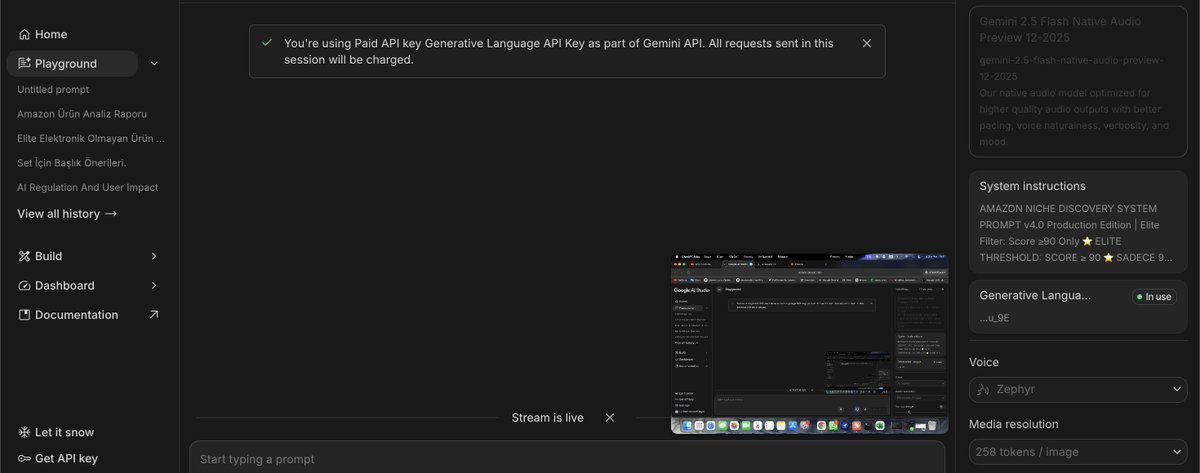Toggle the Let it snow effect
The height and width of the screenshot is (473, 1200).
56,432
